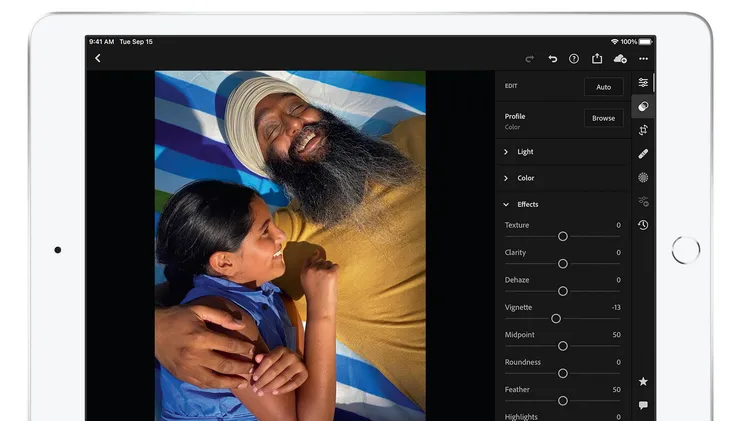Click the EDIT panel heading

(511, 86)
